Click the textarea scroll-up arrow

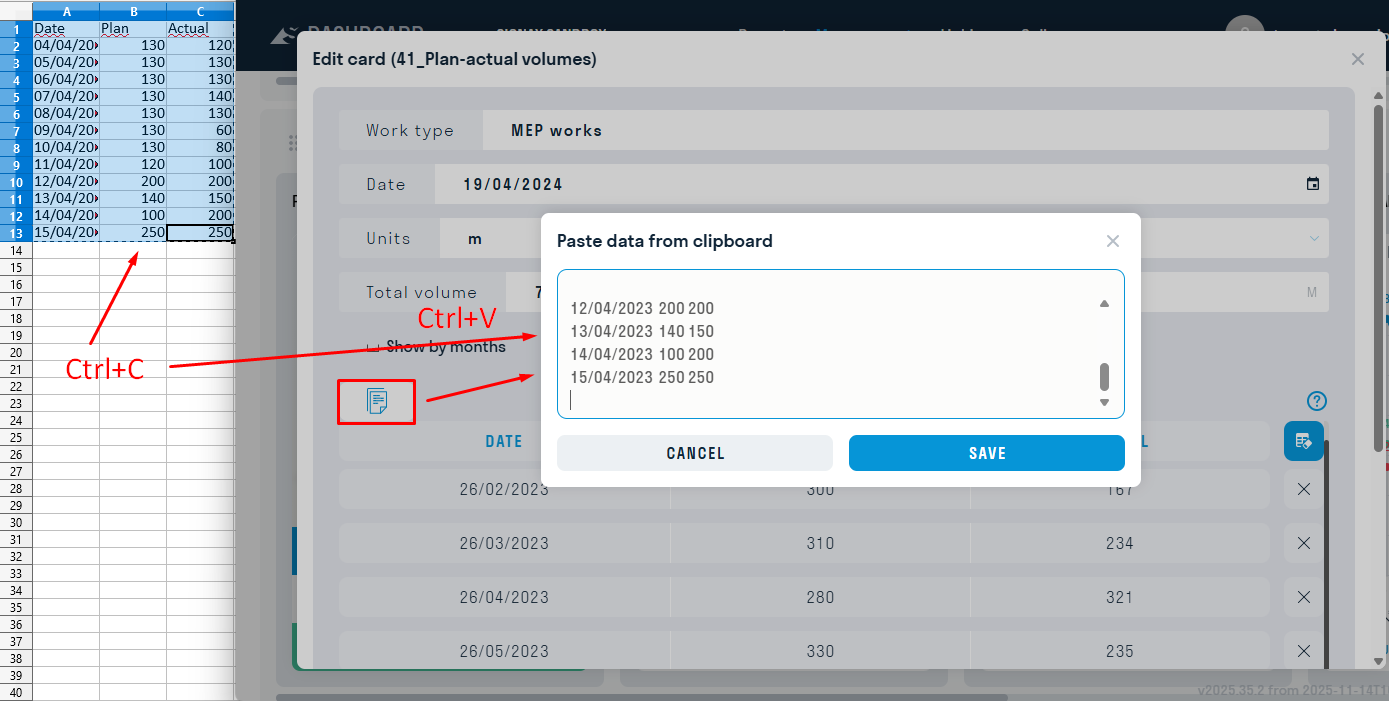pos(1104,303)
